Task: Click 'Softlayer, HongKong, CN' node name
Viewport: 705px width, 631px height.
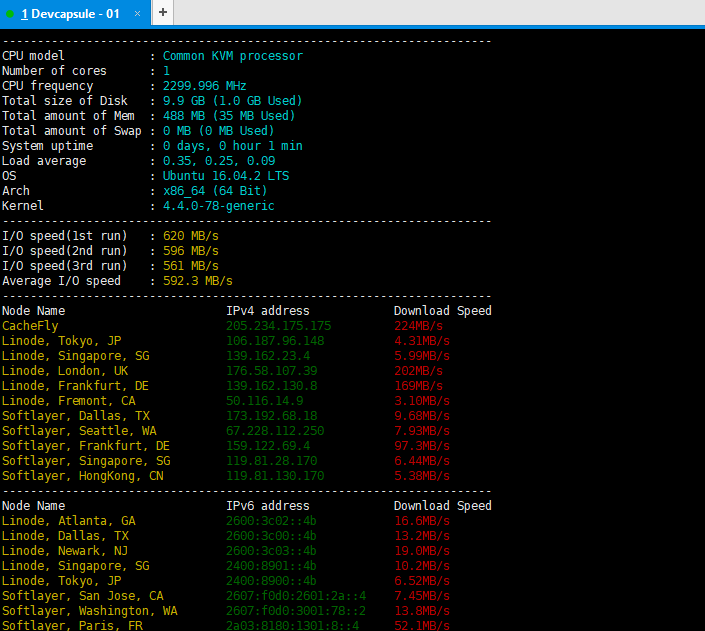Action: (83, 476)
